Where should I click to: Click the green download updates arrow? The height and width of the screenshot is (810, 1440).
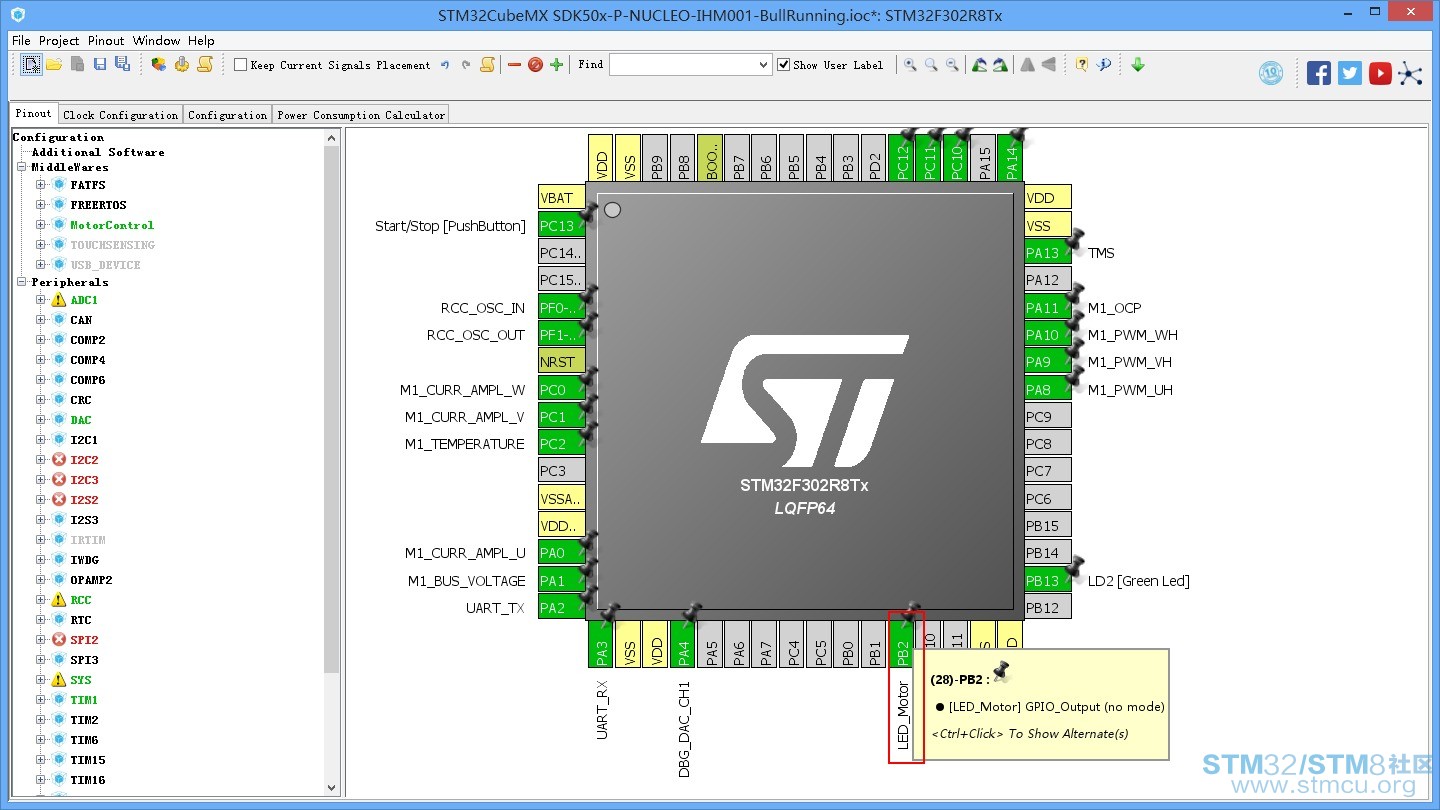click(1138, 65)
